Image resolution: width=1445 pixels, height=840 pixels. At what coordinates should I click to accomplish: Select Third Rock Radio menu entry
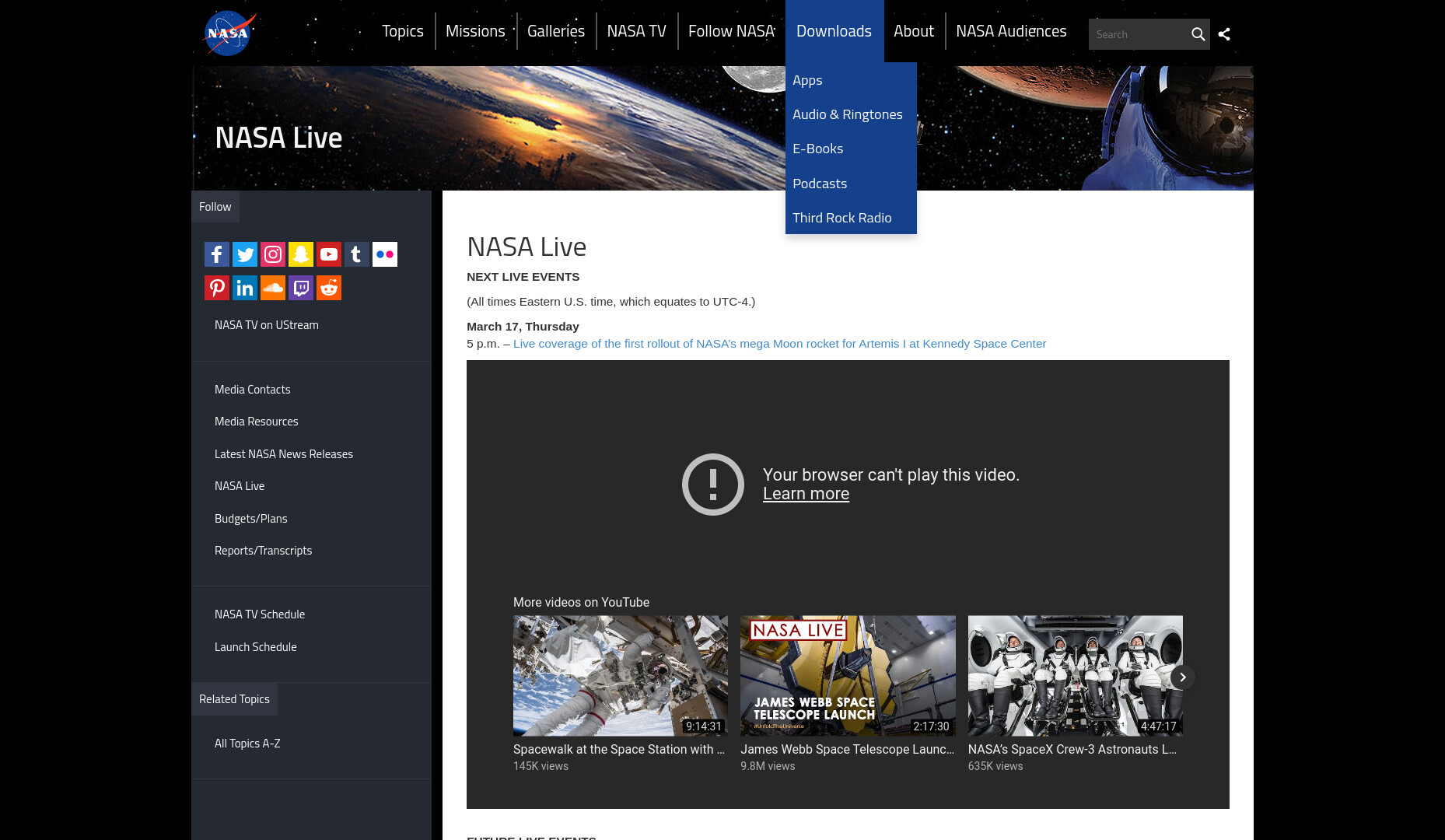[851, 218]
